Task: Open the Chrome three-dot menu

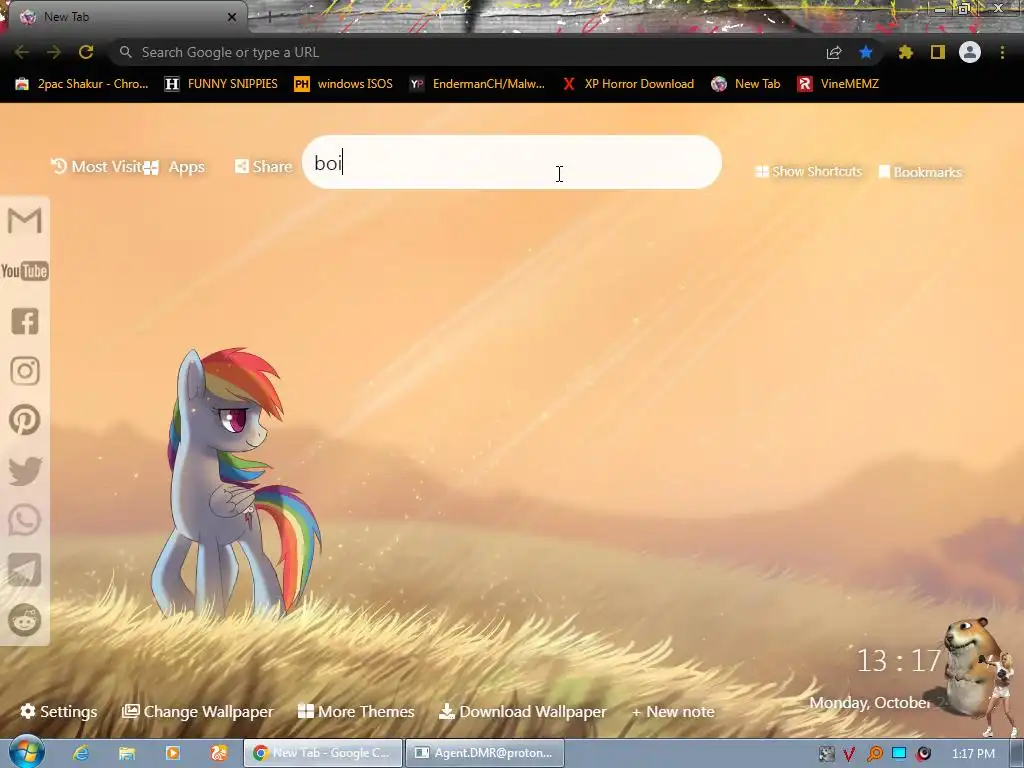Action: [x=1002, y=52]
